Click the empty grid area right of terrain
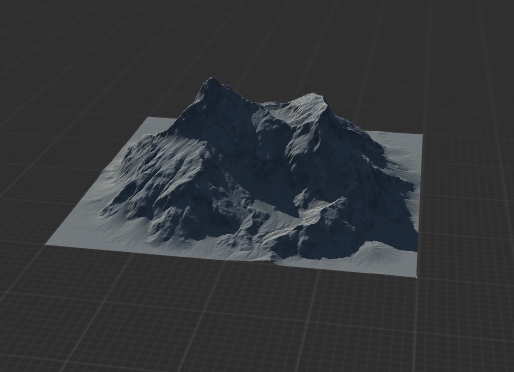This screenshot has width=514, height=372. [x=467, y=200]
